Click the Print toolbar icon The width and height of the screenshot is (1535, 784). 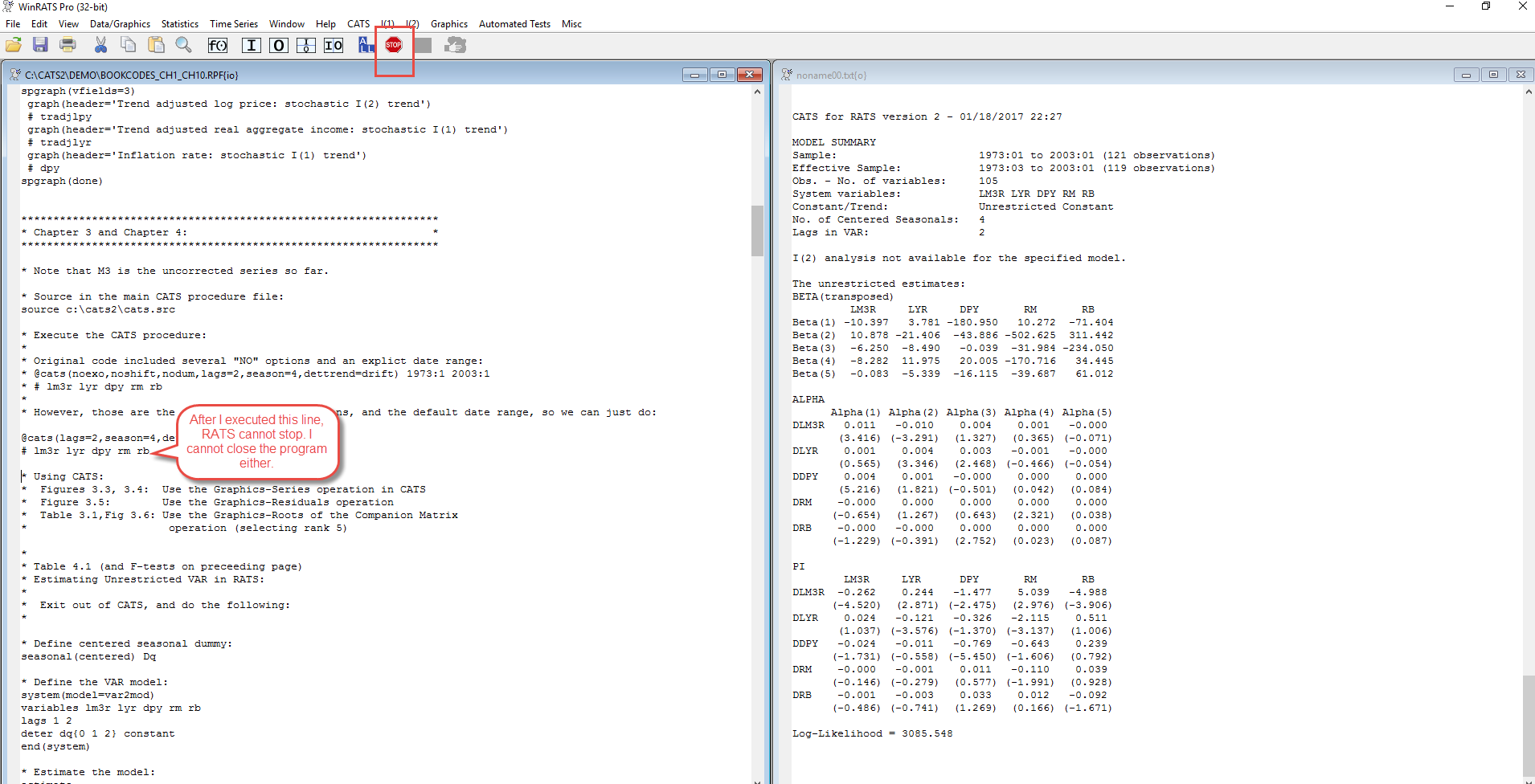pos(68,45)
